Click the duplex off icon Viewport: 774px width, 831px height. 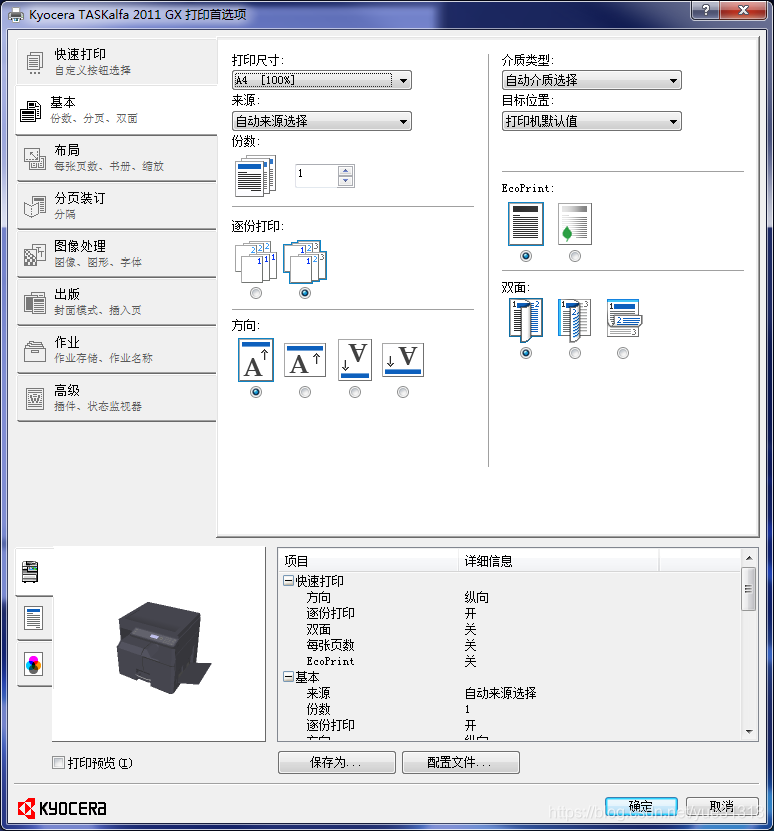[x=526, y=320]
